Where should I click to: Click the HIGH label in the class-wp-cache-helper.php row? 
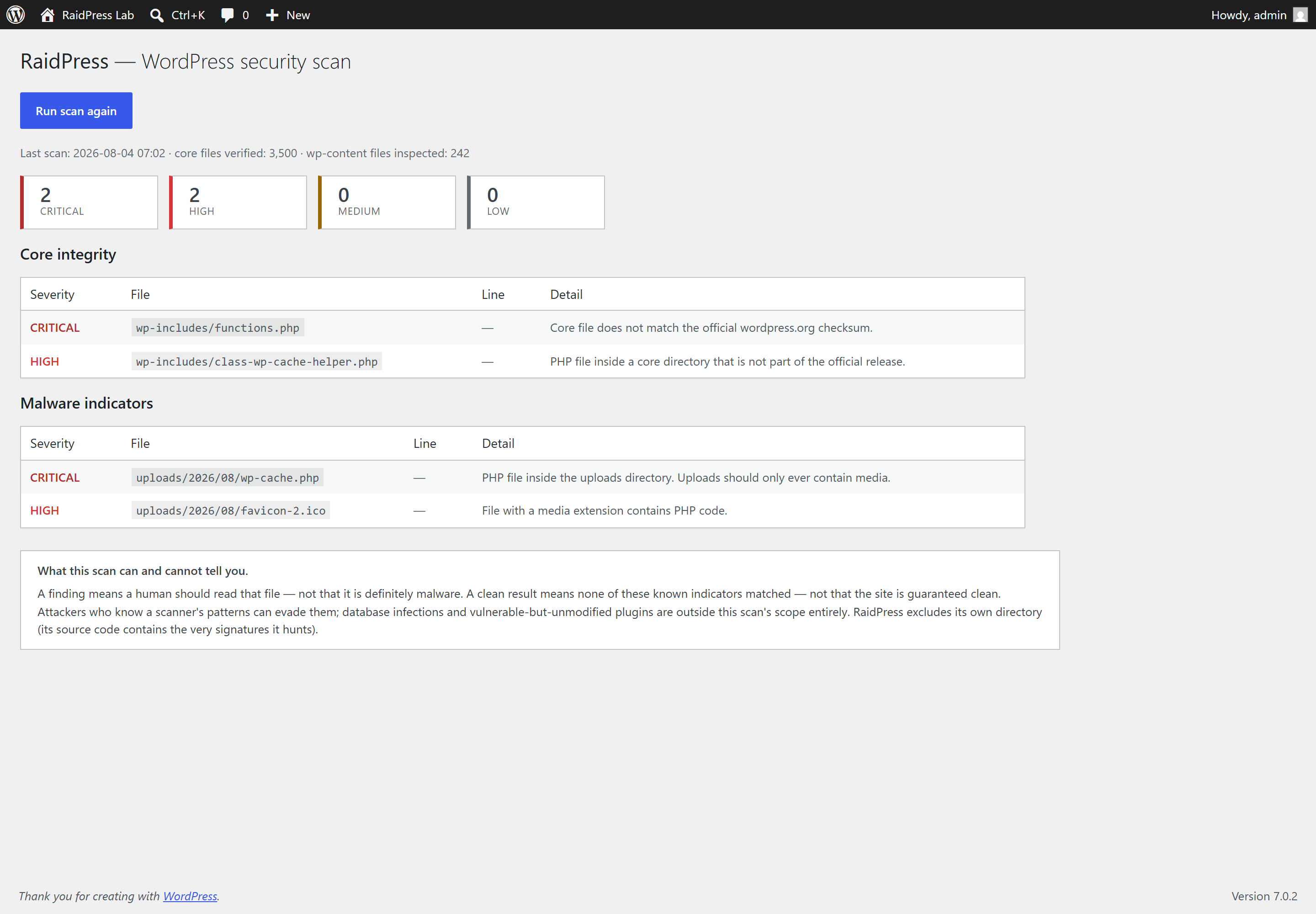click(45, 361)
